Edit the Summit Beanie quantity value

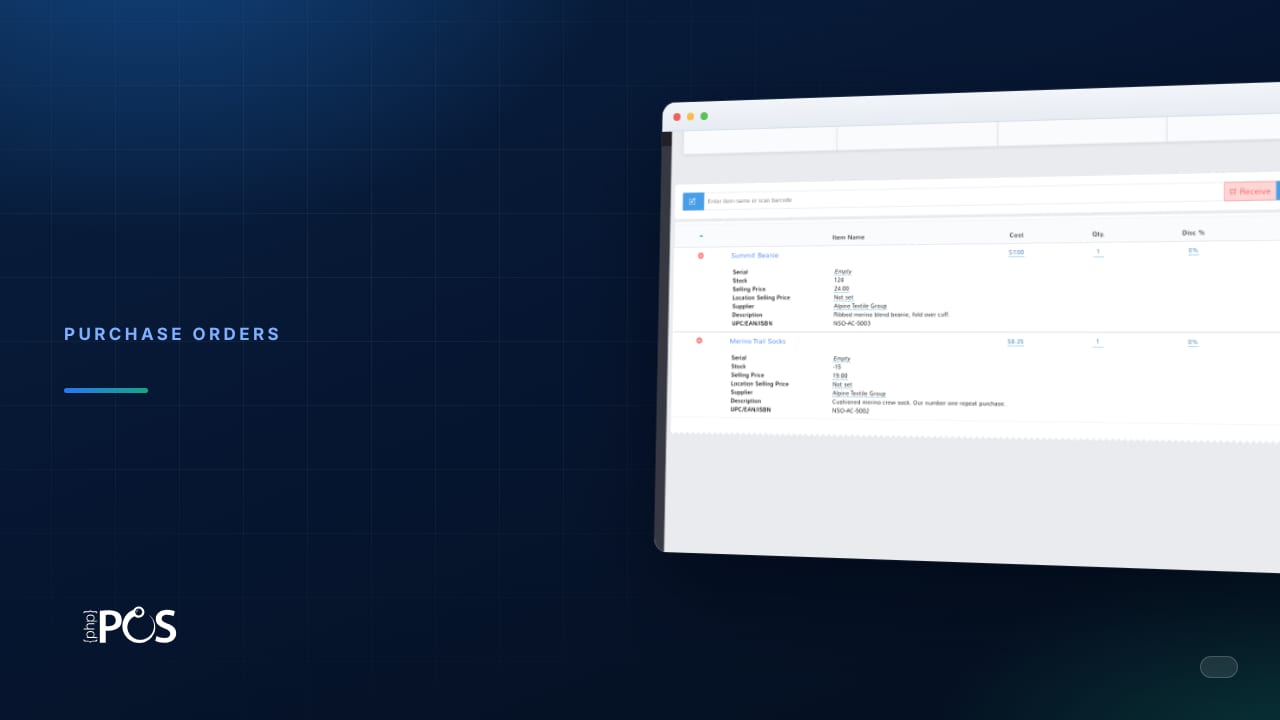pyautogui.click(x=1098, y=252)
